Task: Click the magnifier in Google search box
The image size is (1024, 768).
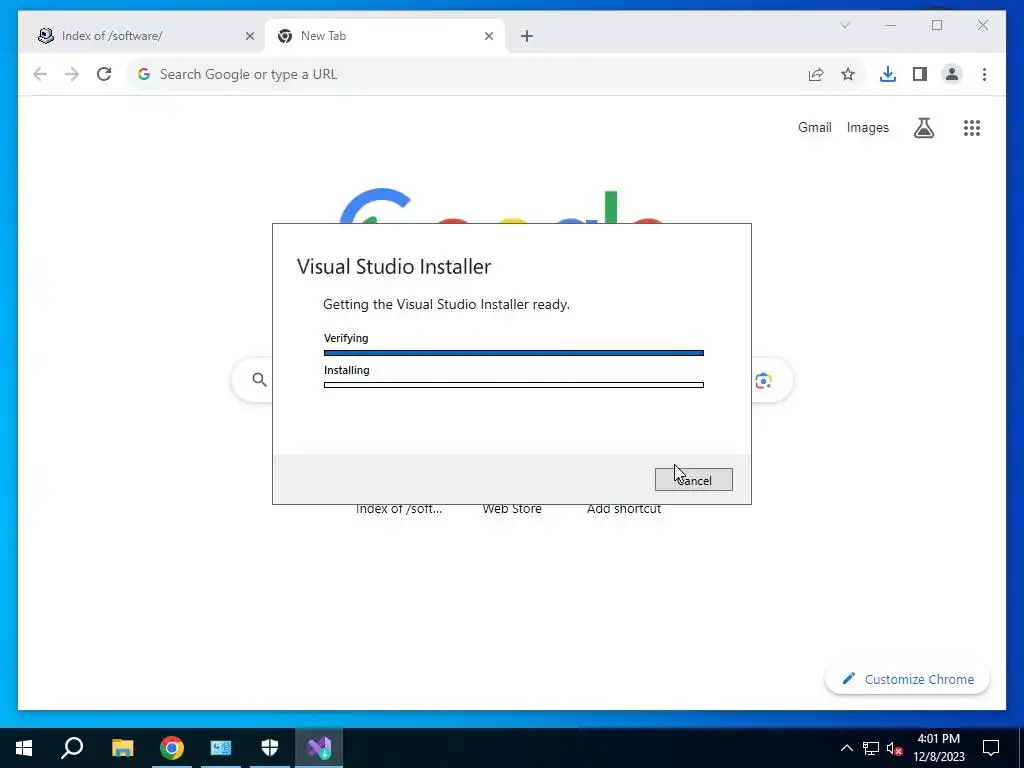Action: (x=259, y=379)
